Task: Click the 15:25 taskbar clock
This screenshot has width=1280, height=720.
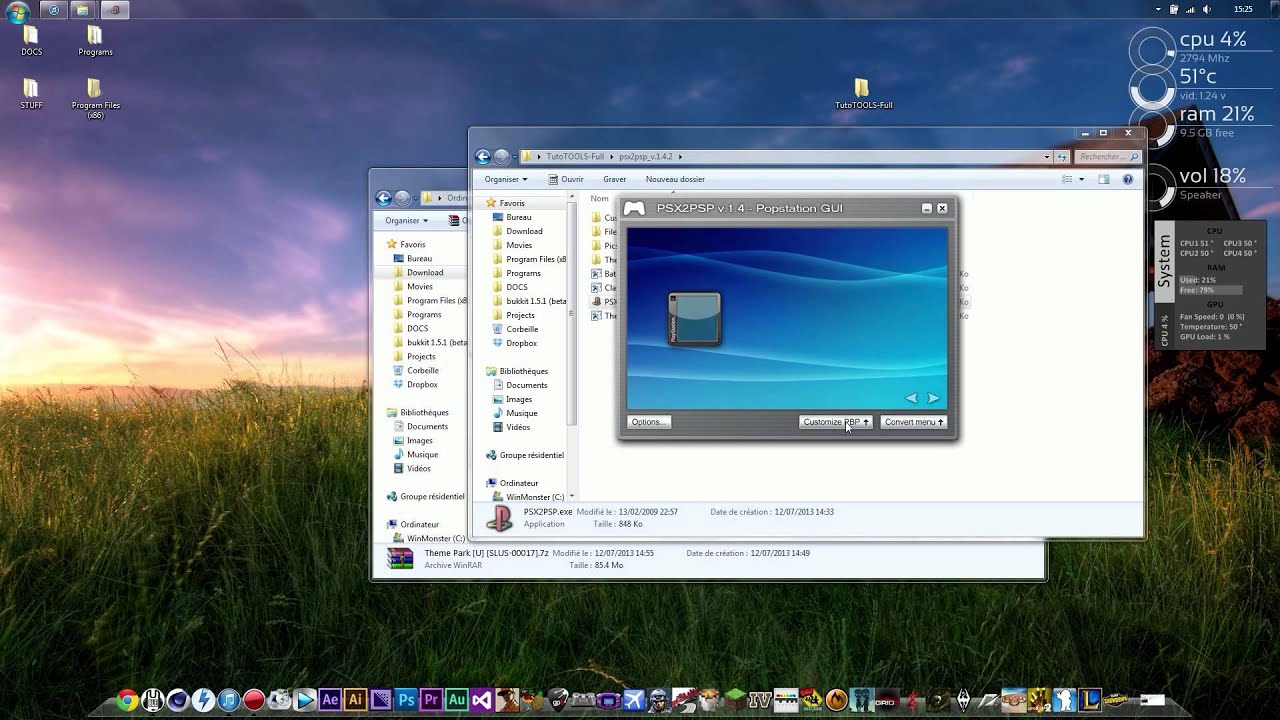Action: point(1243,9)
